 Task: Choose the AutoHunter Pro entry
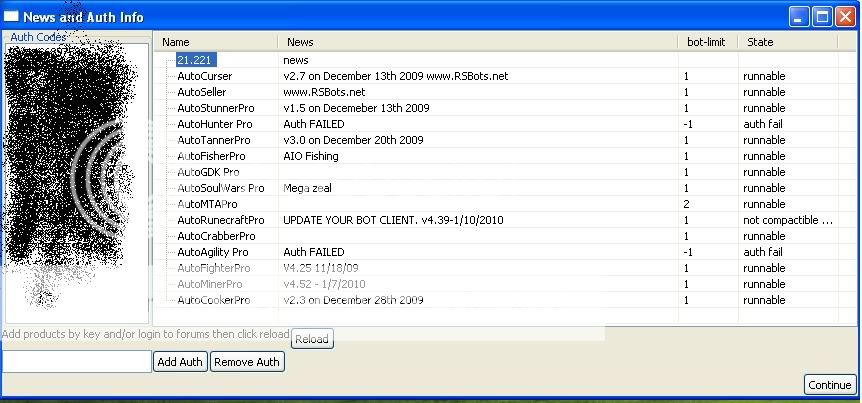pos(214,124)
